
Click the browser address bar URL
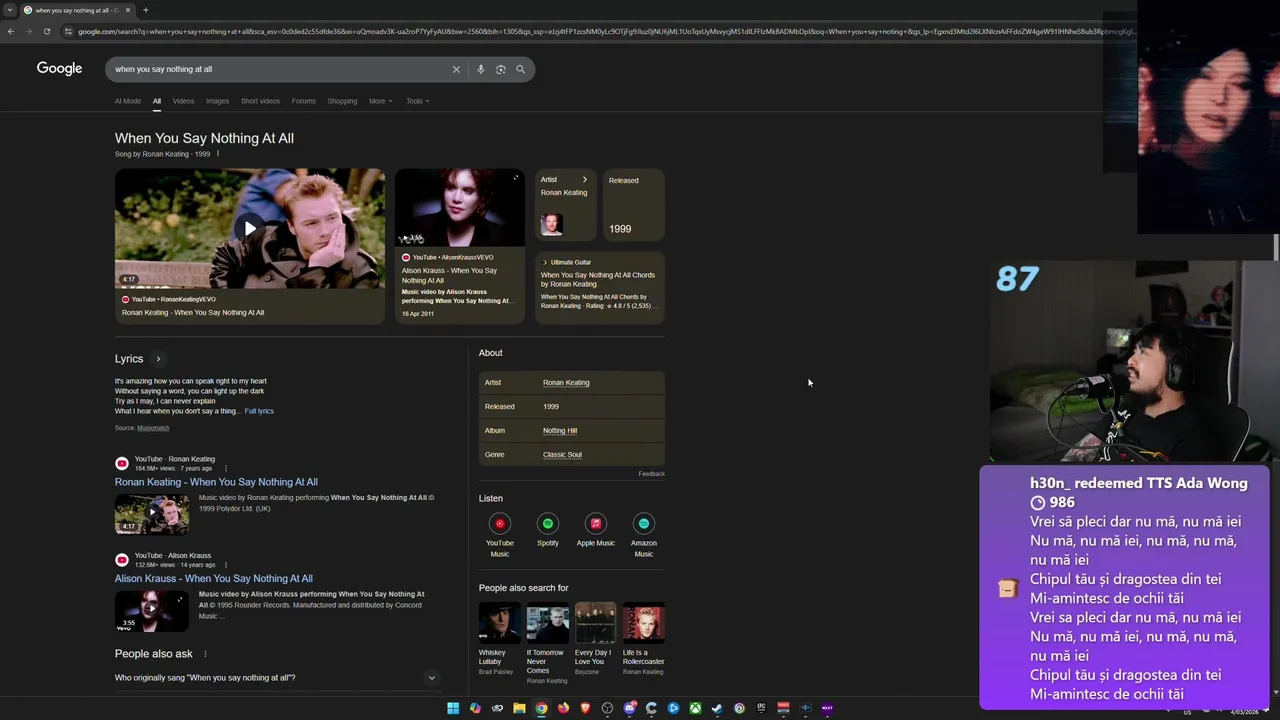(605, 31)
